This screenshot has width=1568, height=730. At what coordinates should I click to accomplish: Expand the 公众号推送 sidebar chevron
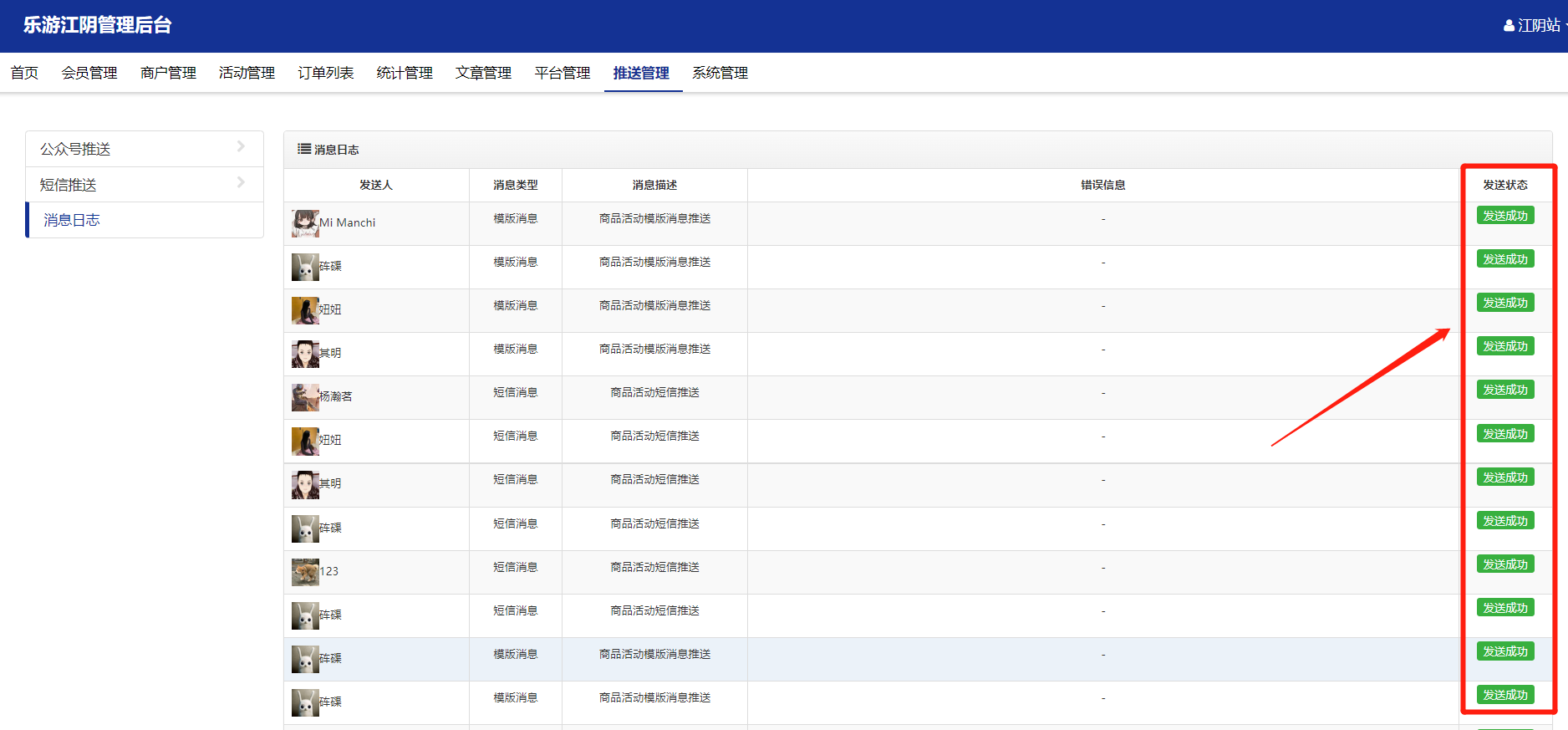pyautogui.click(x=241, y=147)
